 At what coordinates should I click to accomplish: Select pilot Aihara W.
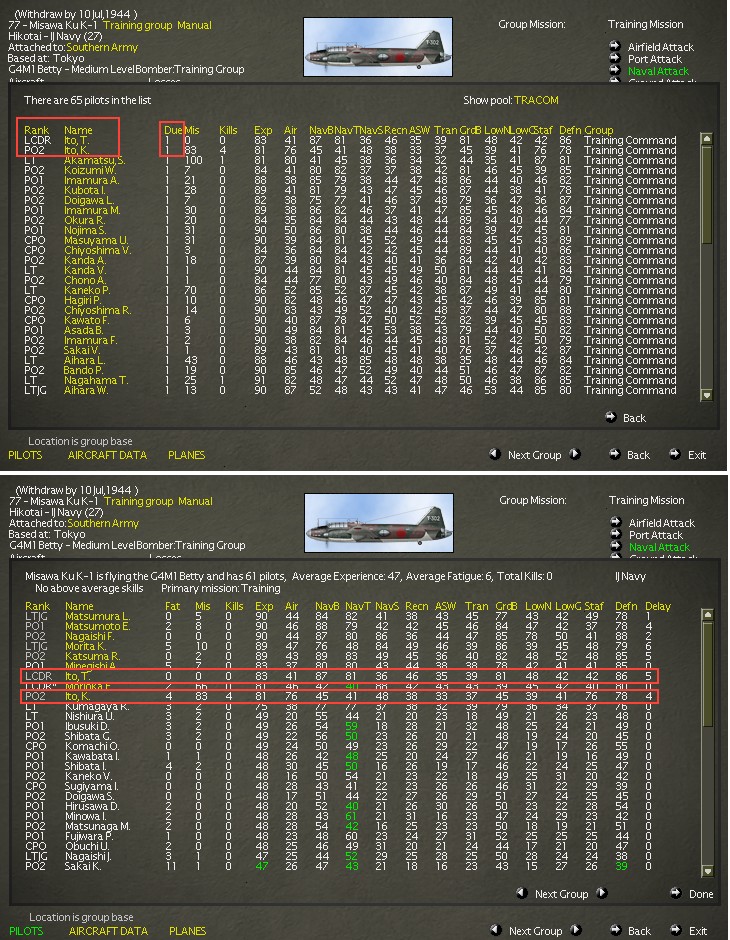[x=86, y=390]
